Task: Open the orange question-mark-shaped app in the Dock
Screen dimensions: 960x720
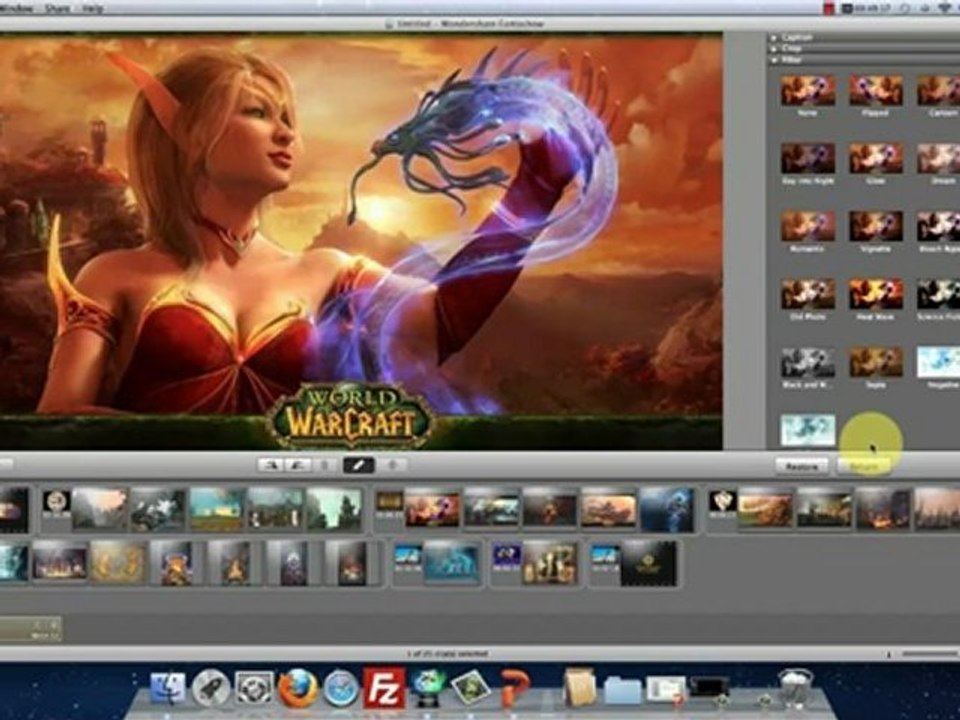Action: [x=514, y=688]
